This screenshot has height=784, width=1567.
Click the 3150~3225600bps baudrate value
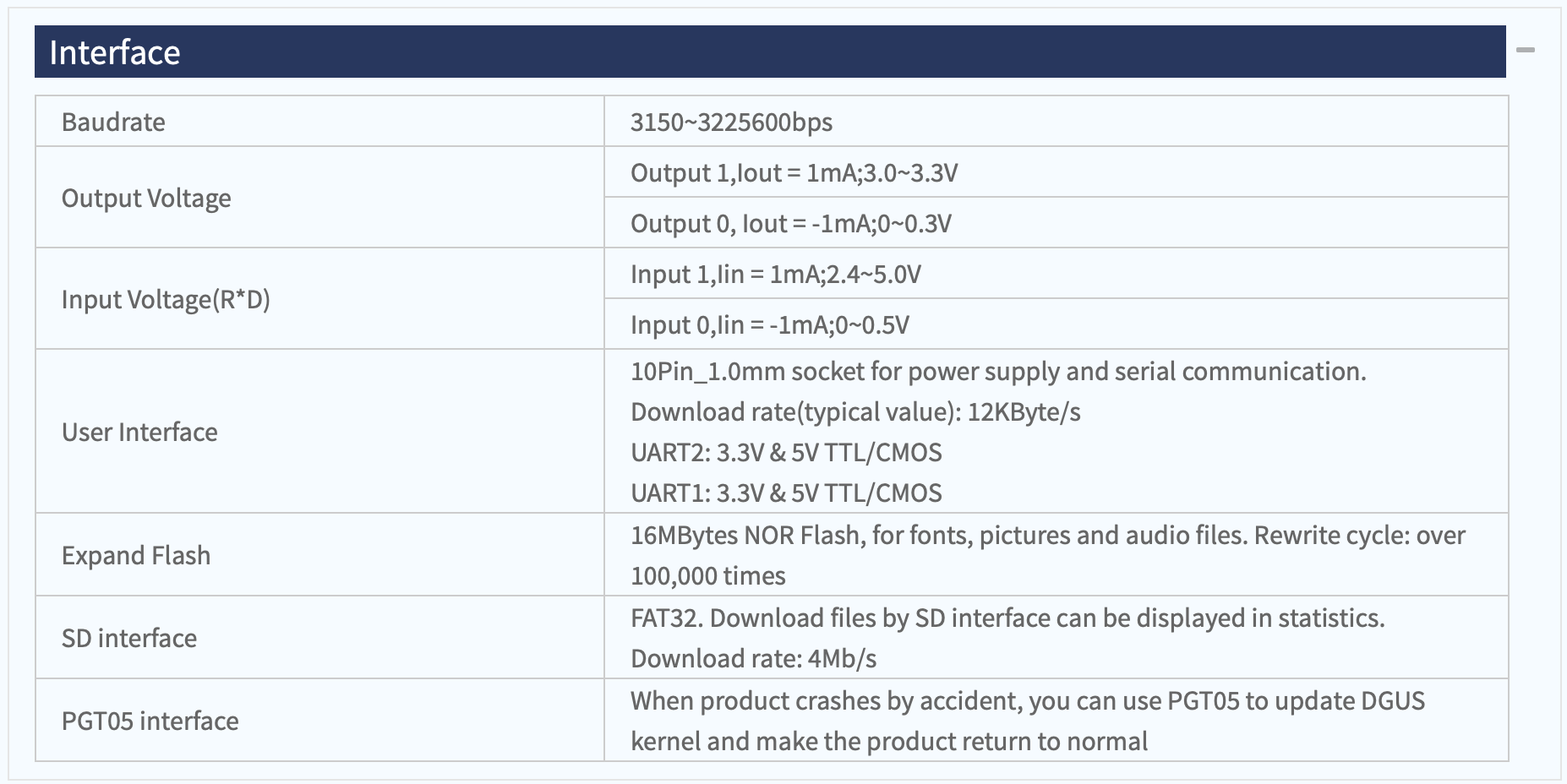point(731,122)
